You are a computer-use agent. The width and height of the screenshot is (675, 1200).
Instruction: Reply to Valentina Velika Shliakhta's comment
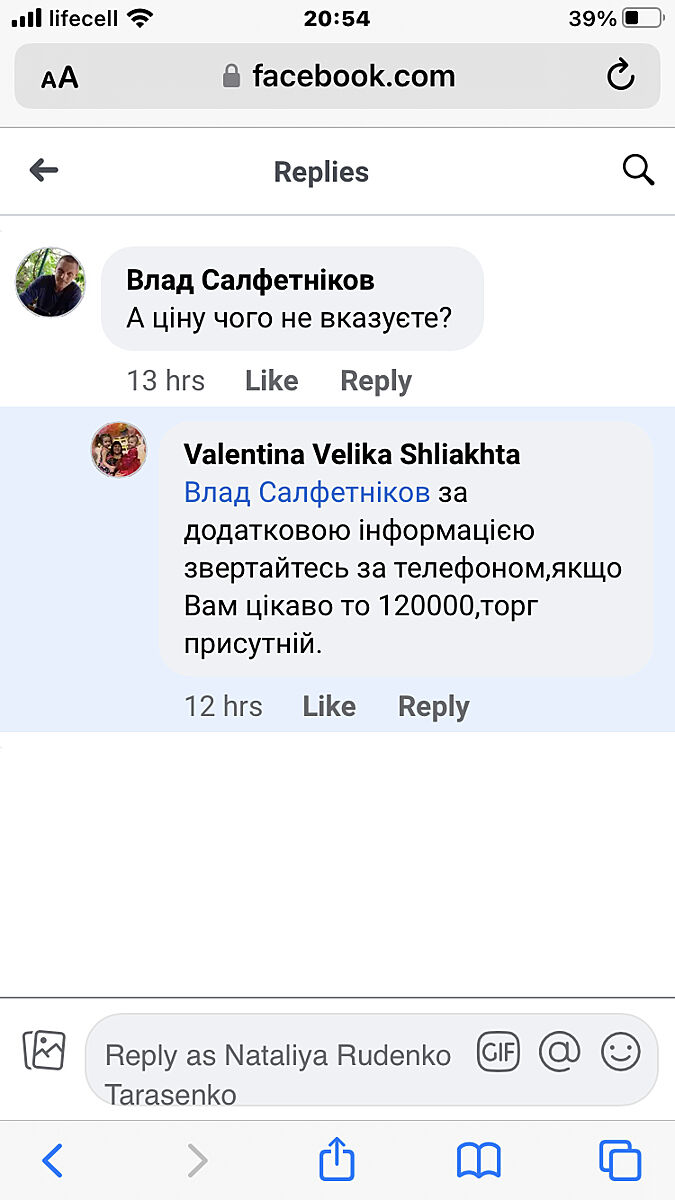(433, 707)
